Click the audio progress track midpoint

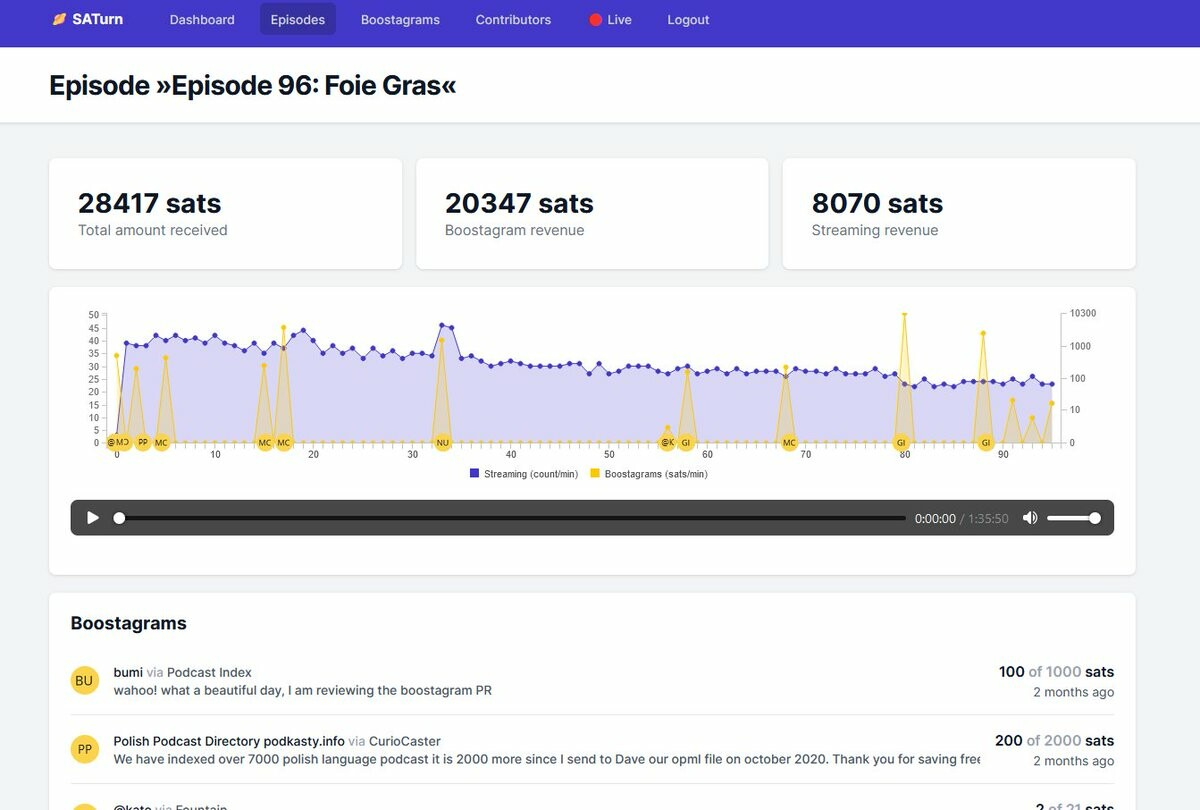tap(510, 518)
